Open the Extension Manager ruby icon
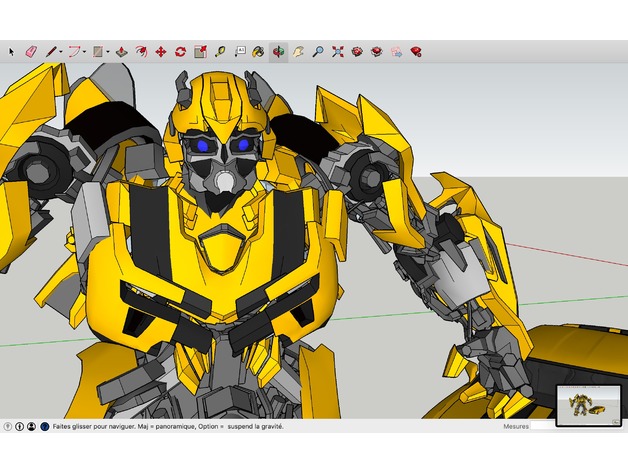The height and width of the screenshot is (472, 628). [416, 52]
